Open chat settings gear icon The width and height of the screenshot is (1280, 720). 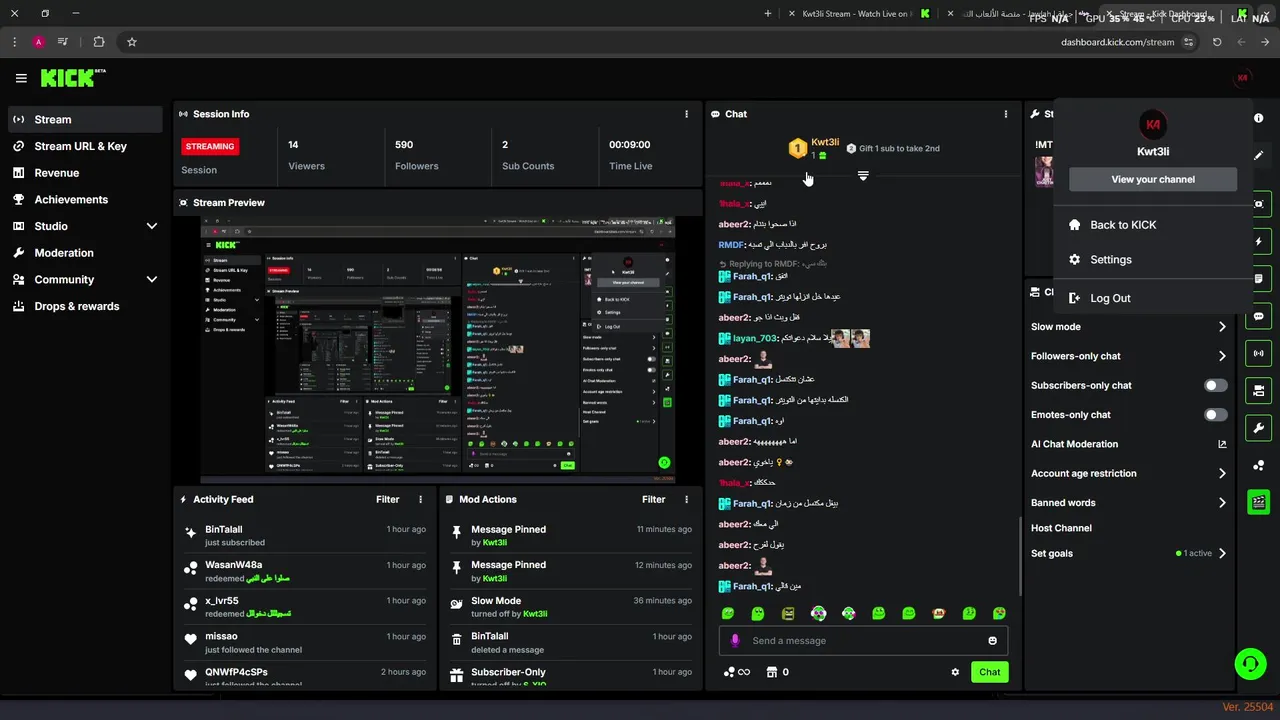[x=955, y=672]
